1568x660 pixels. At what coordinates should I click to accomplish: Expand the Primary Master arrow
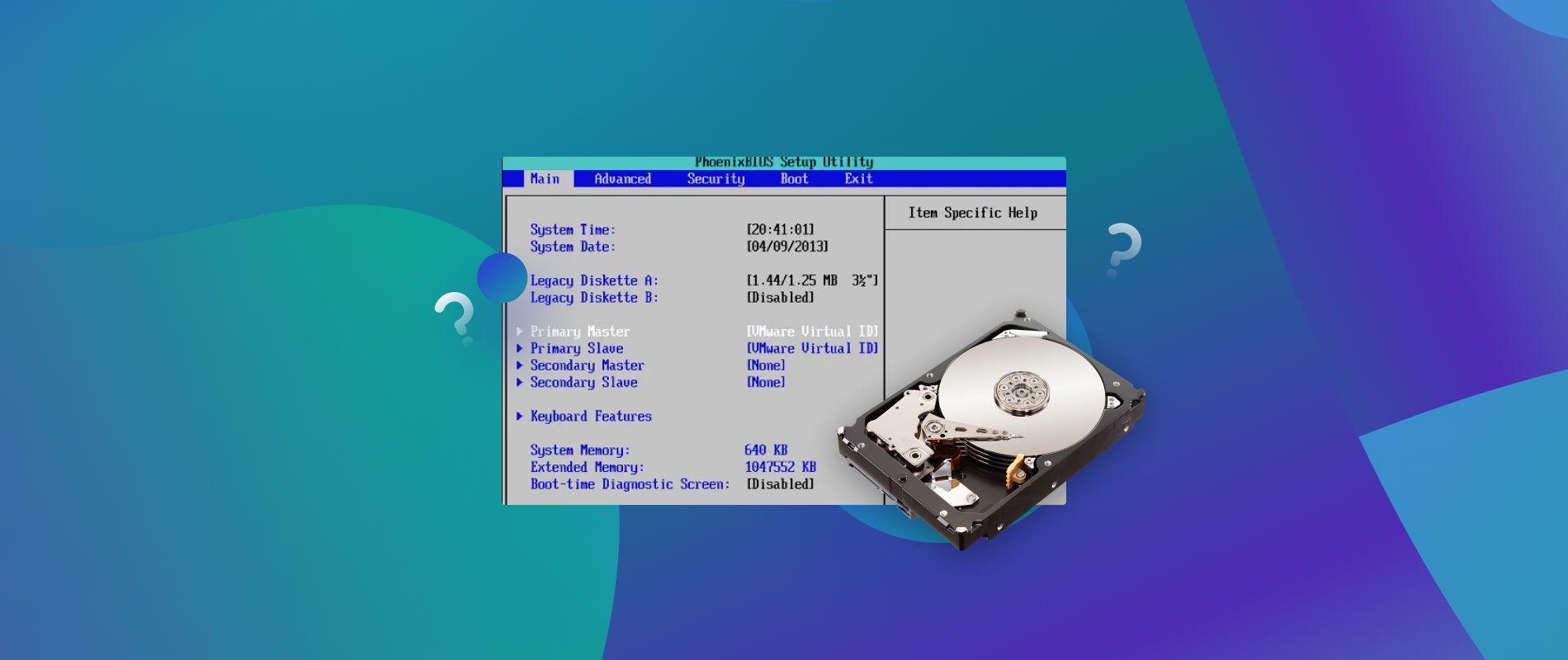[x=520, y=332]
